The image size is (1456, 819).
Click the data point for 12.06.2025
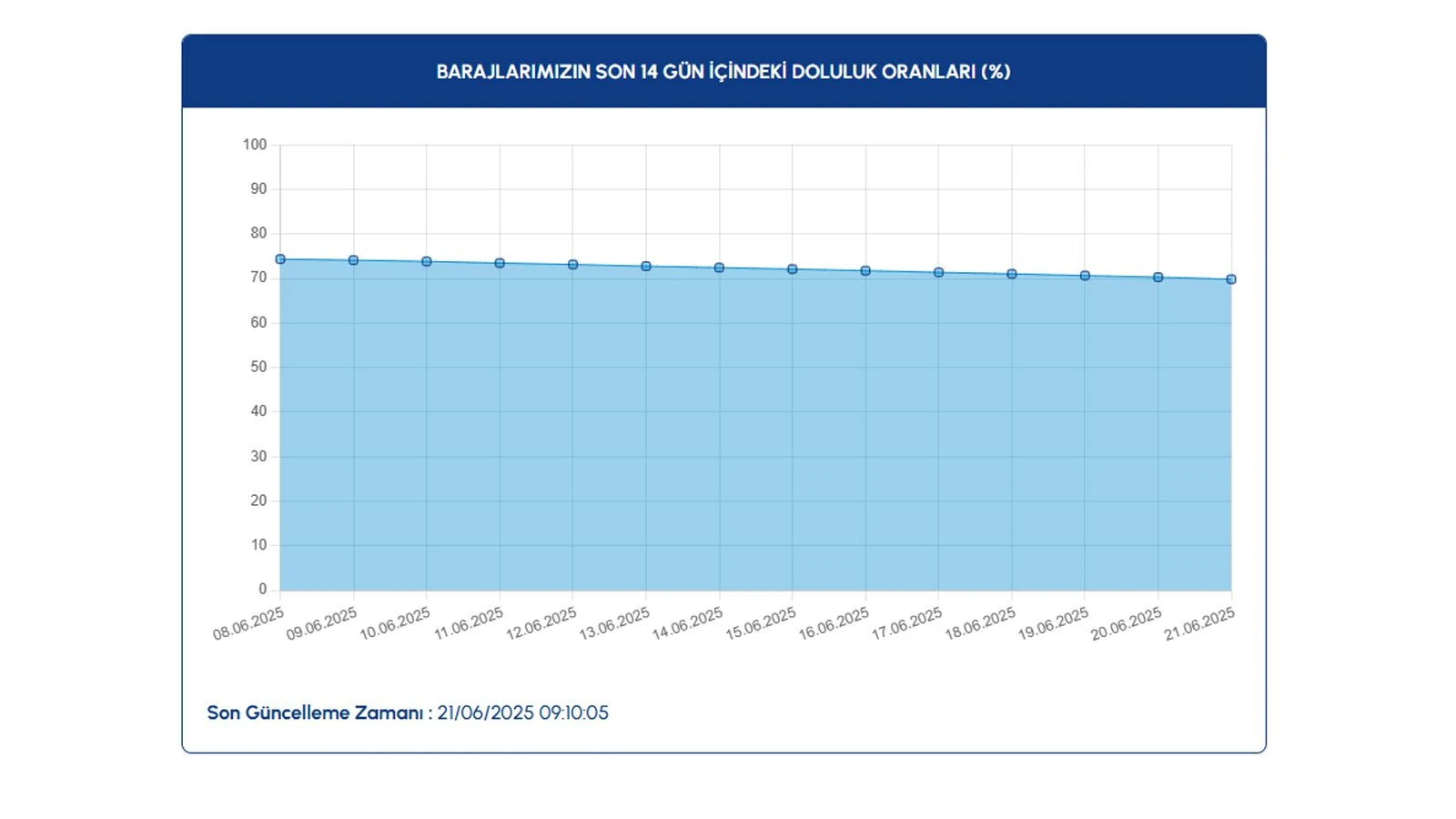[573, 265]
